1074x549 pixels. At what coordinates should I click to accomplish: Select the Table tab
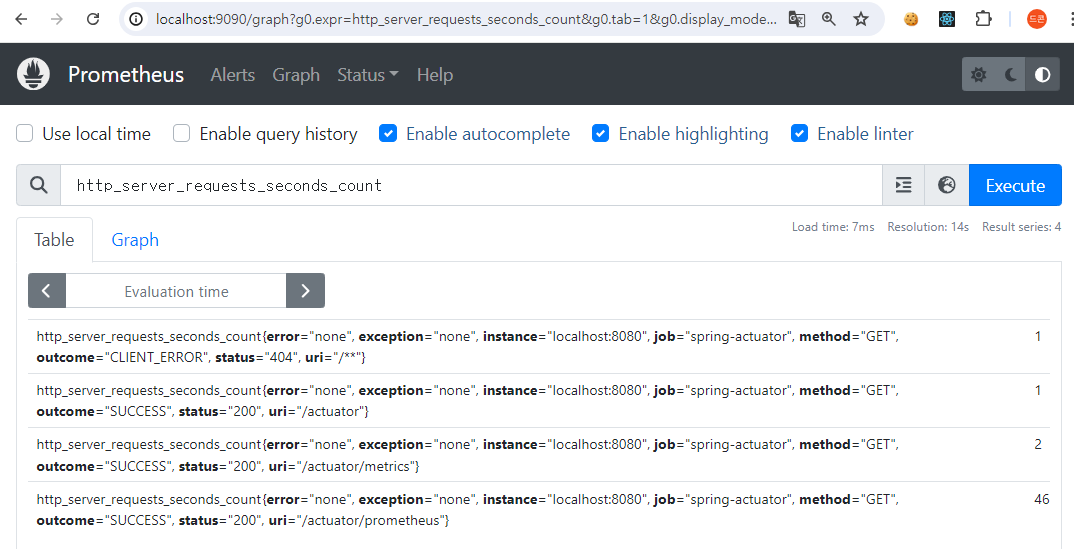pos(54,240)
